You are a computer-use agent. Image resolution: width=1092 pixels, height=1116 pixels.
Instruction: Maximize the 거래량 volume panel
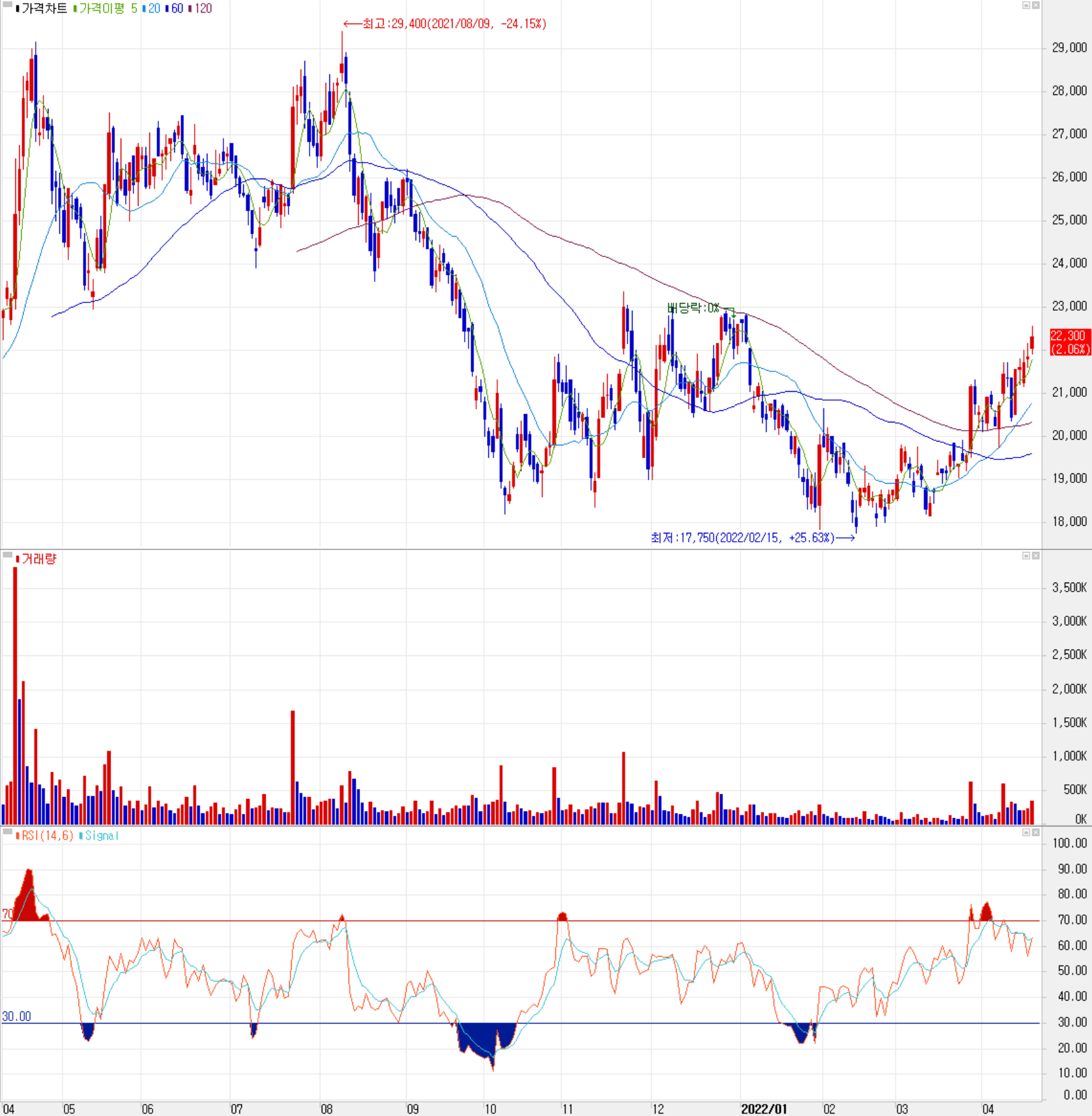click(x=1026, y=556)
